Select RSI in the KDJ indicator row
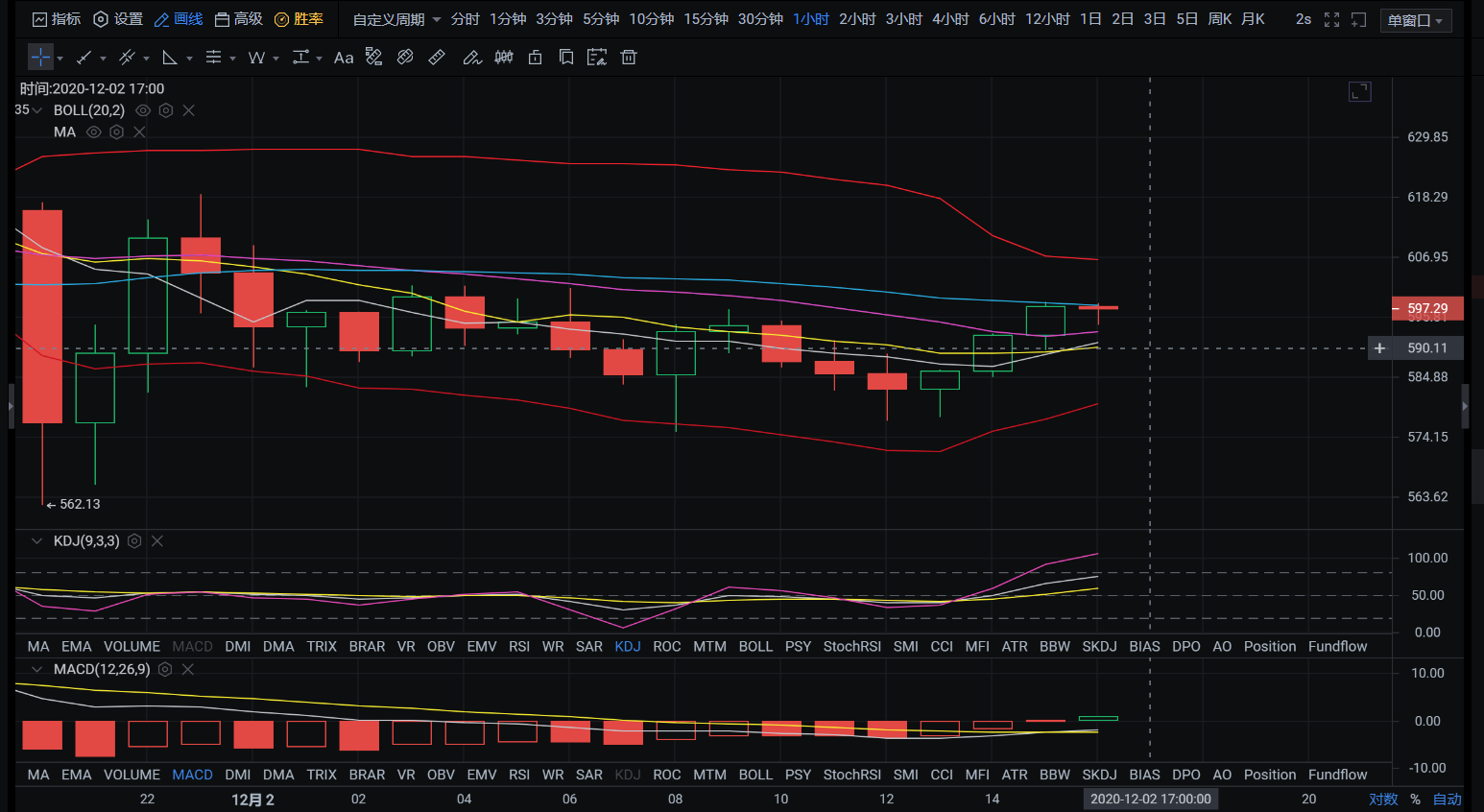Screen dimensions: 1484x812 point(519,646)
